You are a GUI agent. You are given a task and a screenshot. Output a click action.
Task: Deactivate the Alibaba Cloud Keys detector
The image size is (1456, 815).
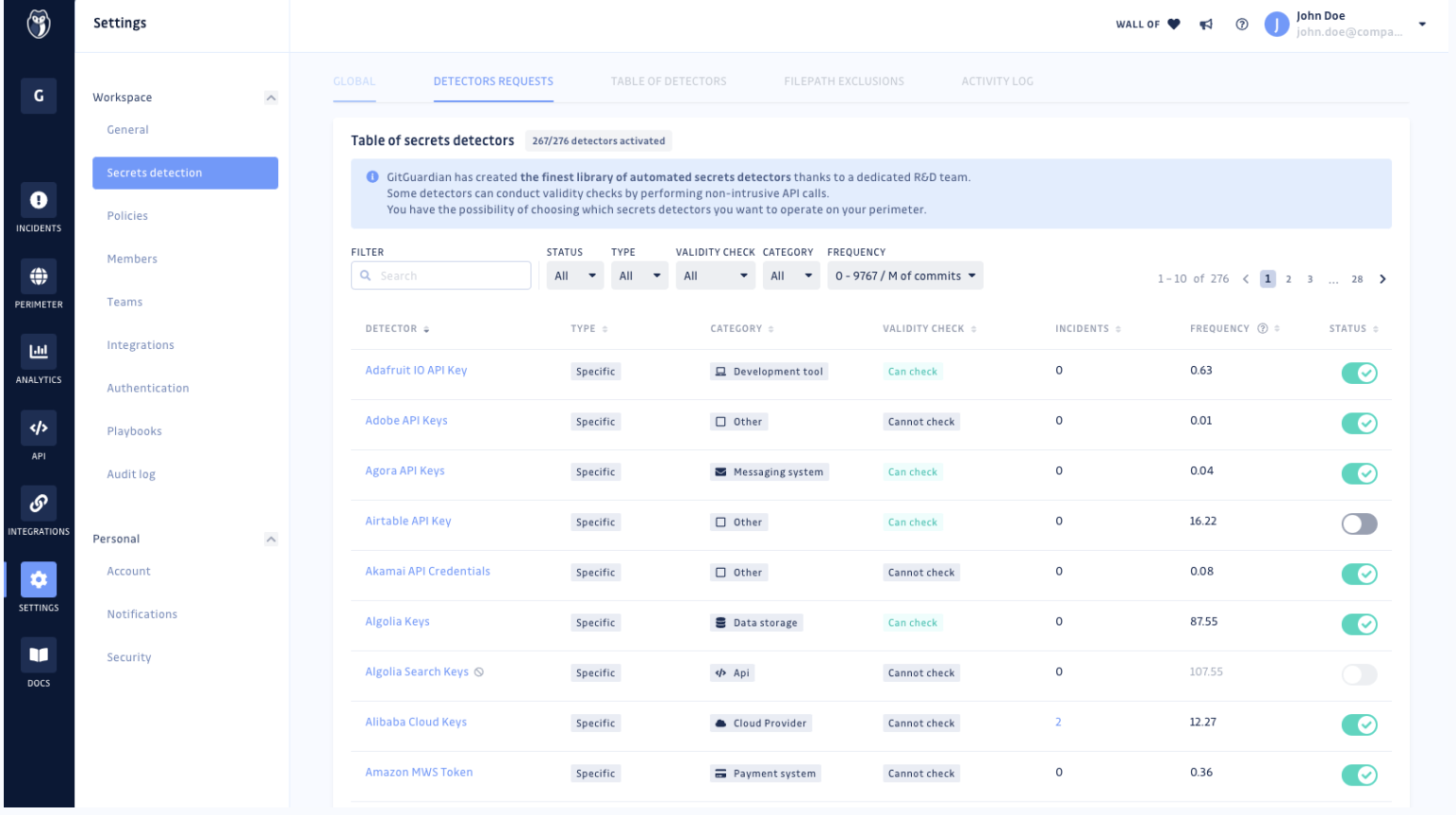[1360, 724]
